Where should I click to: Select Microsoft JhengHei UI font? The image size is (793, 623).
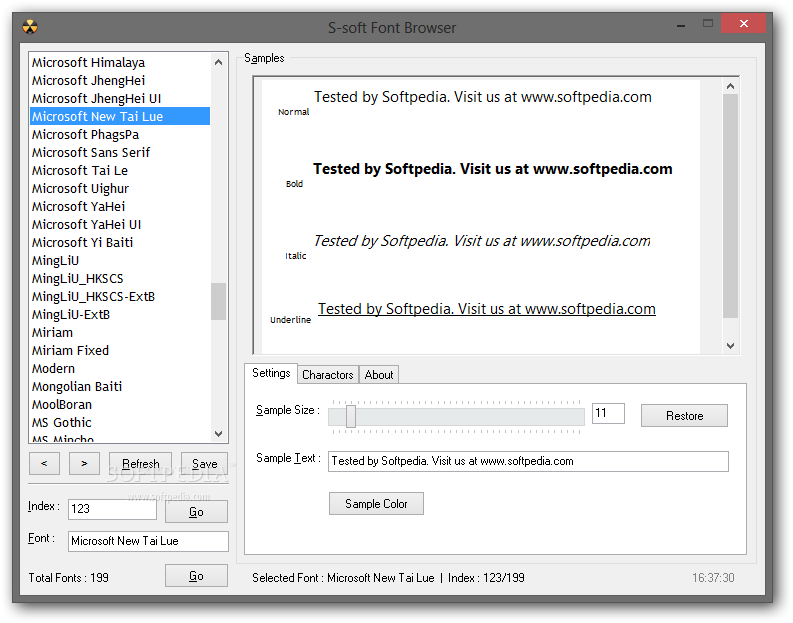(x=120, y=99)
